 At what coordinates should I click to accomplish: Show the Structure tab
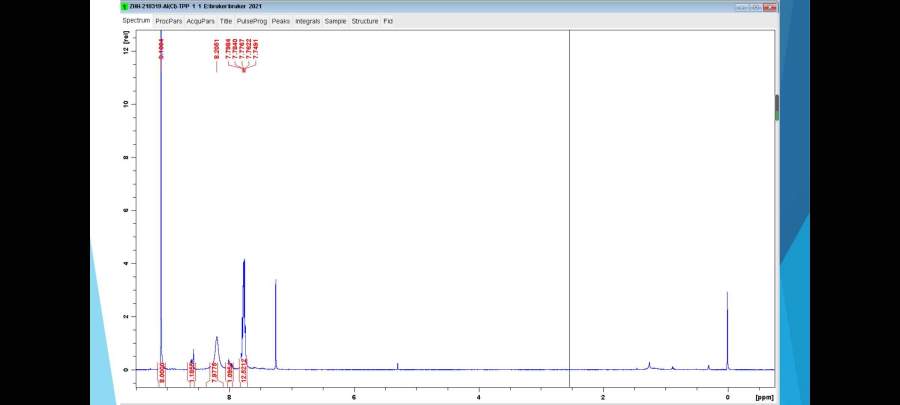[364, 21]
